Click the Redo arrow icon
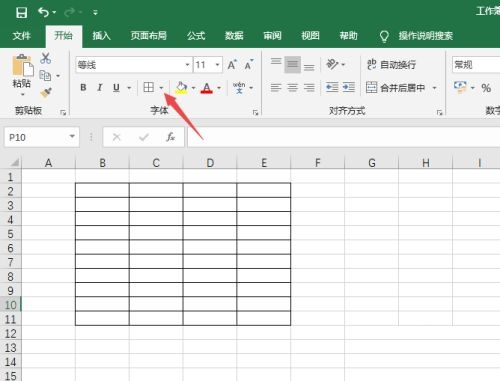Image resolution: width=500 pixels, height=381 pixels. (70, 13)
